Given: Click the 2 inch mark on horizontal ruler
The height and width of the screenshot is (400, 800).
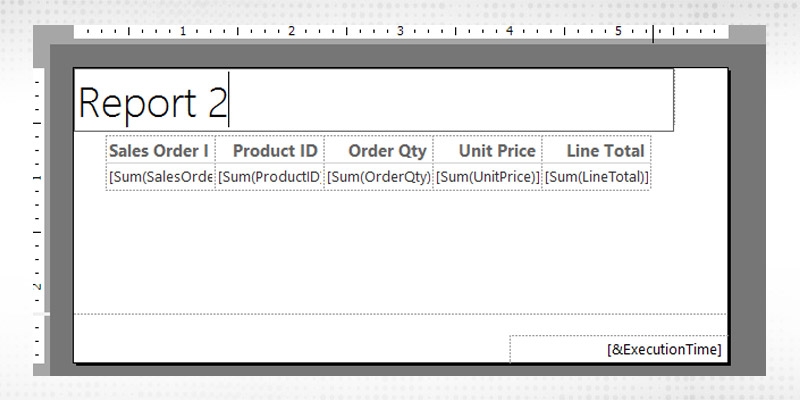Looking at the screenshot, I should coord(292,31).
